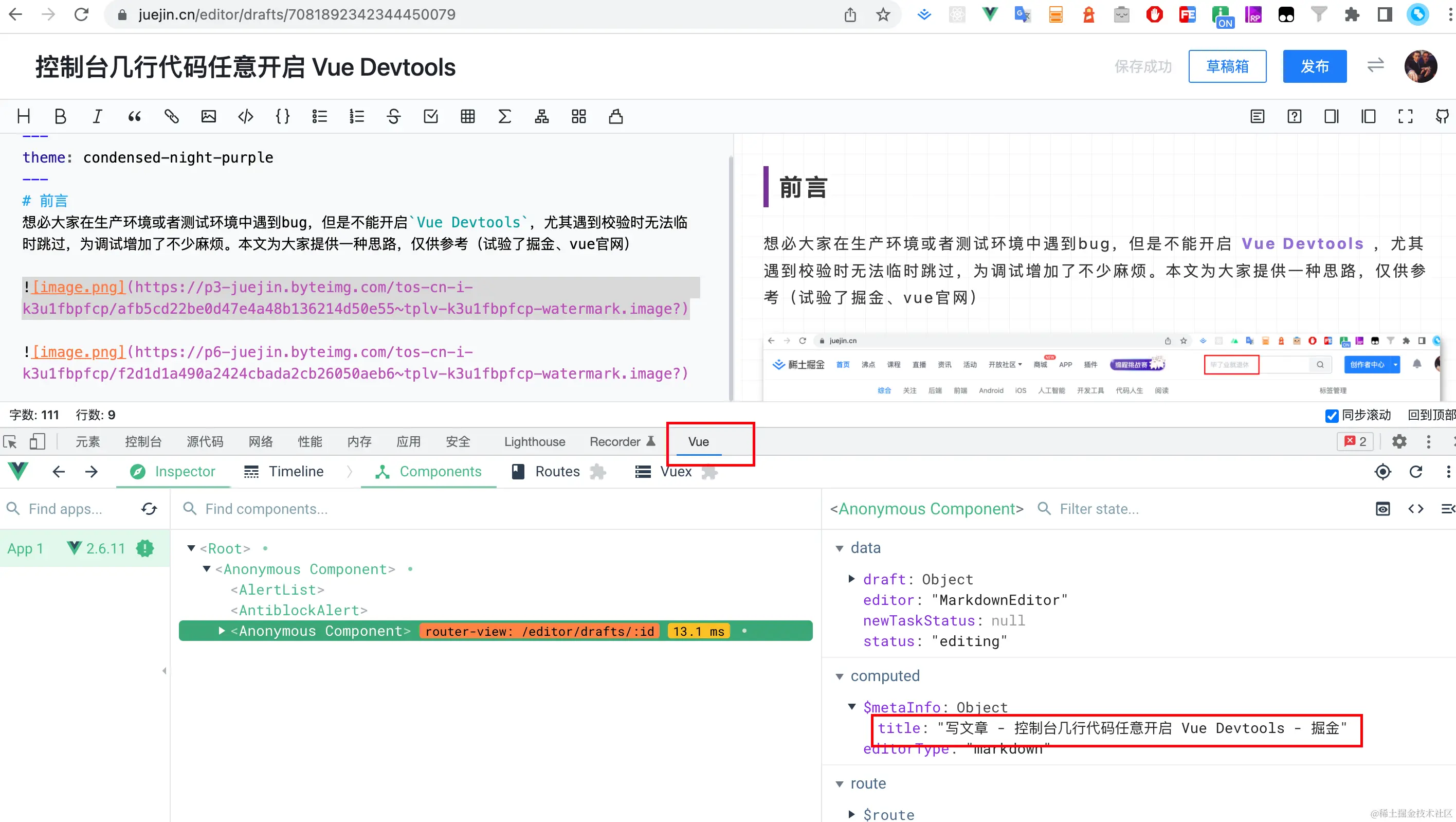
Task: Click the DevTools element picker icon
Action: pos(10,441)
